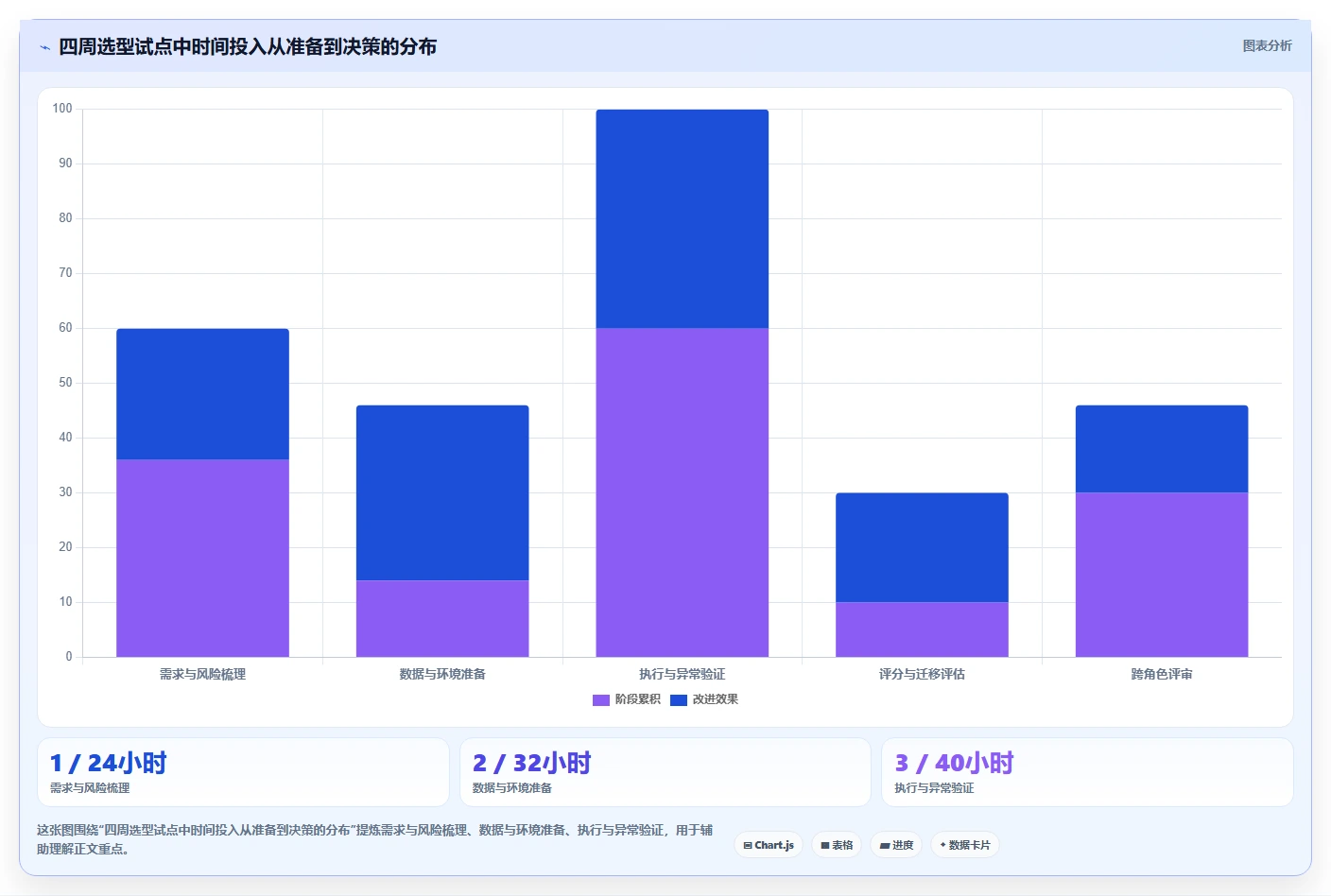Click the purple segment of 评分与迁移评估 bar
Viewport: 1331px width, 896px height.
[x=922, y=629]
